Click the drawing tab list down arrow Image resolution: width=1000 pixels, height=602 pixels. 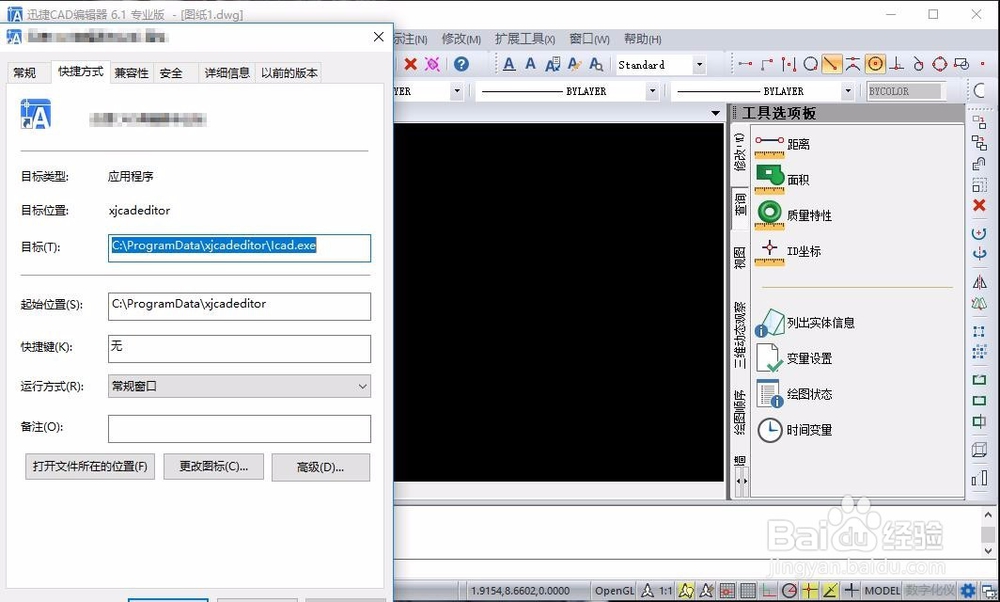pyautogui.click(x=716, y=114)
